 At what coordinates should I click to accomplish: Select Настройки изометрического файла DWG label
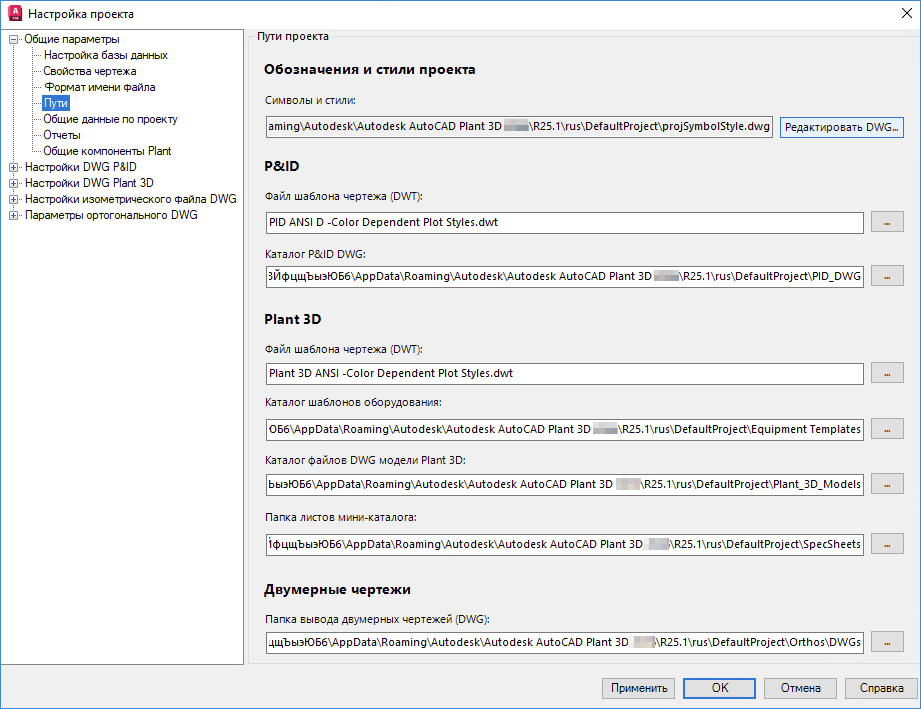pyautogui.click(x=130, y=199)
